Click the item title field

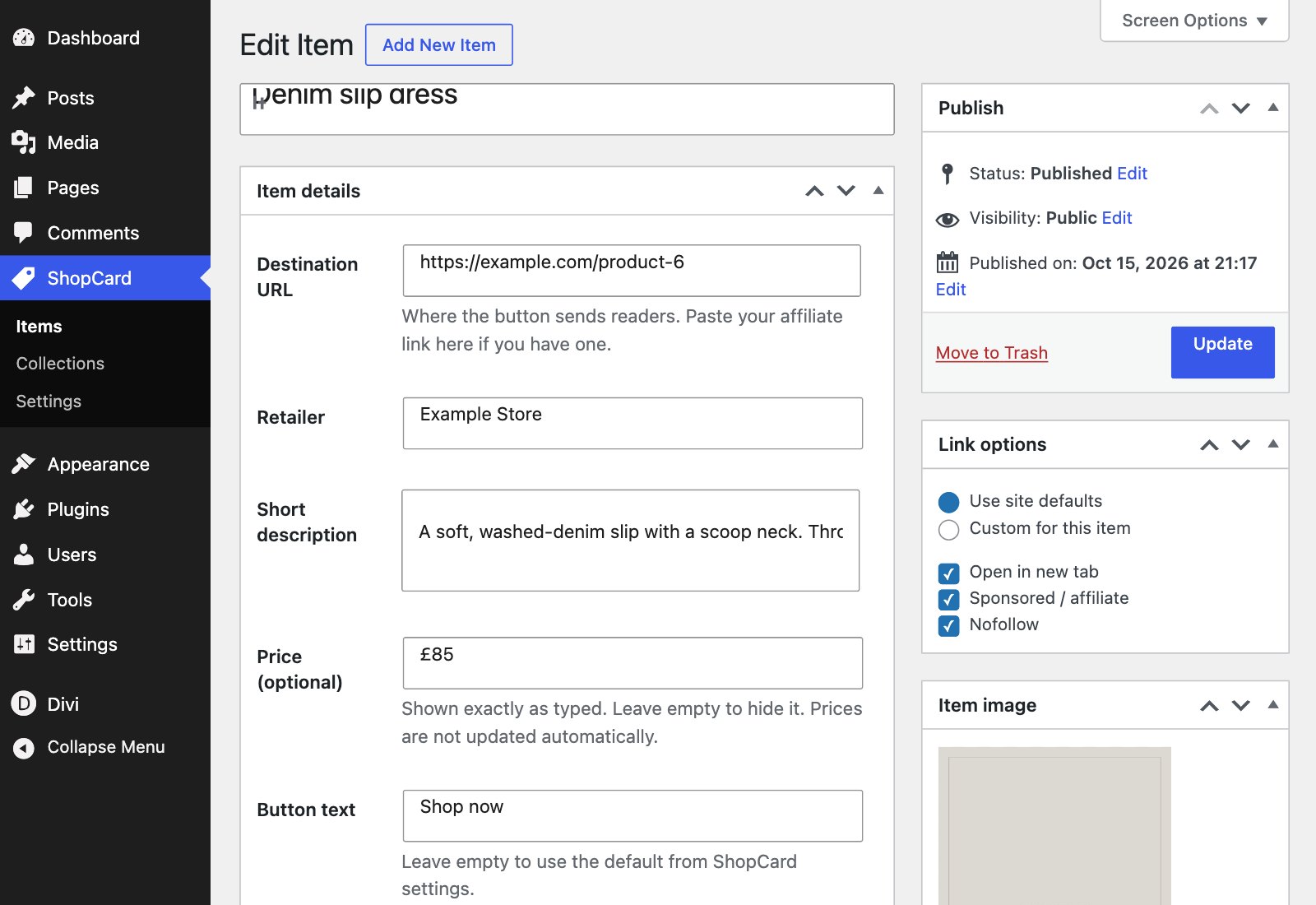[x=567, y=109]
